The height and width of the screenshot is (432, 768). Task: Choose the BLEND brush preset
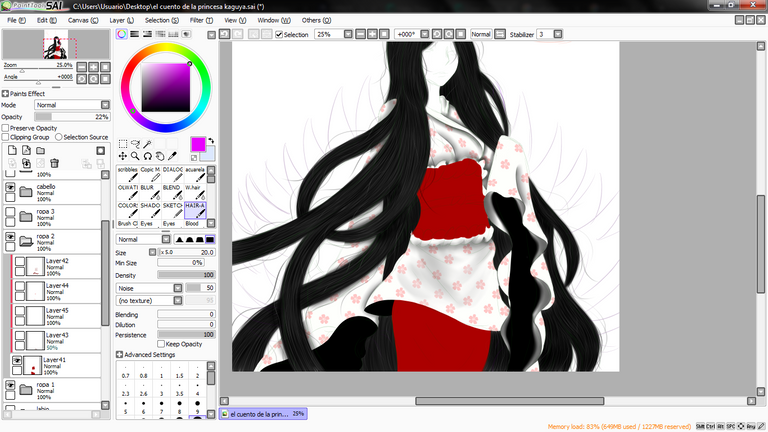coord(172,192)
